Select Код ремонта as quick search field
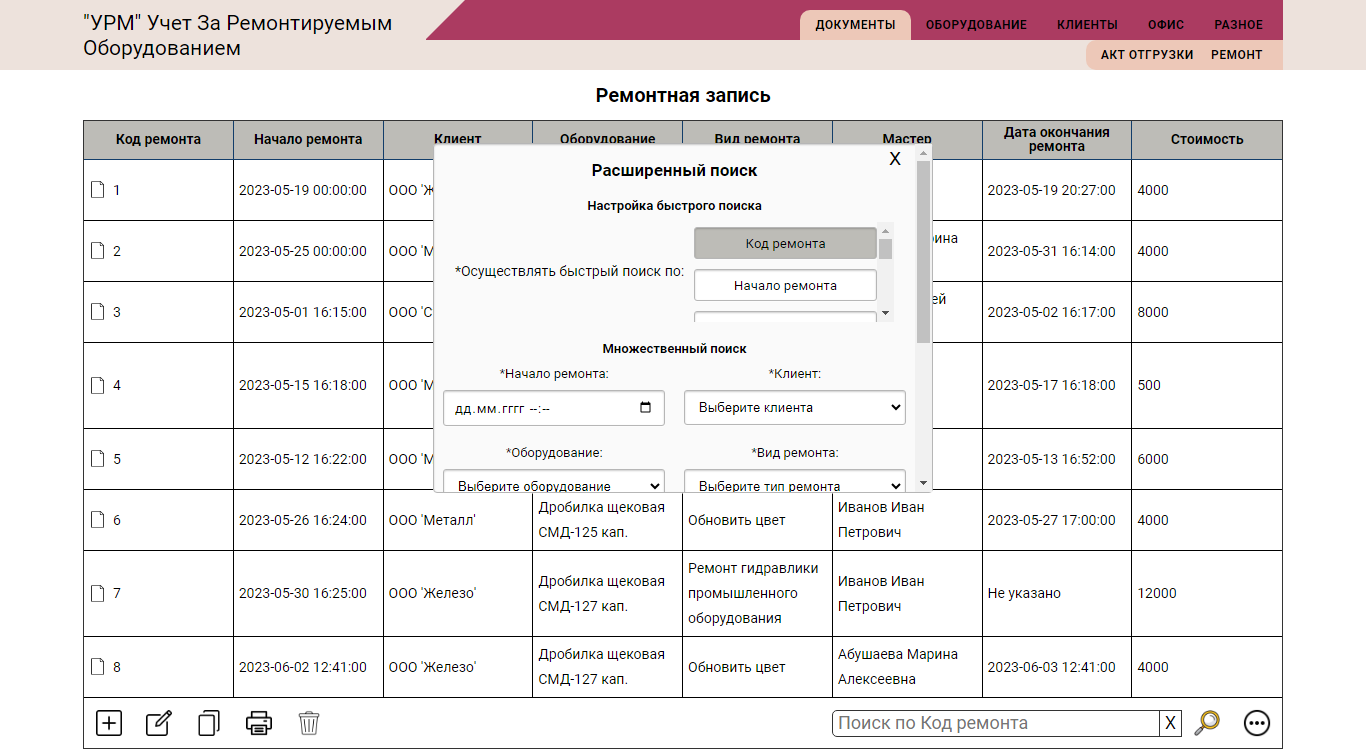1366x749 pixels. (784, 242)
